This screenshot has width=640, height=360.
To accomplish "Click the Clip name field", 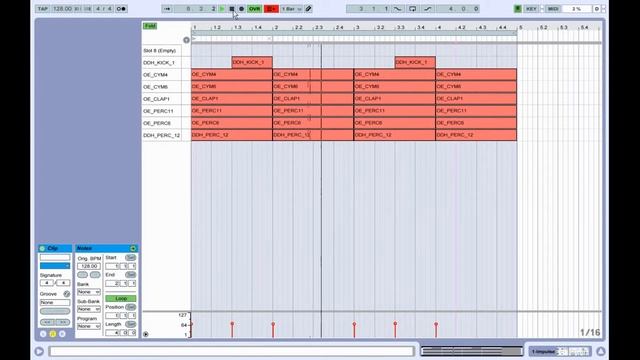I will coord(55,258).
